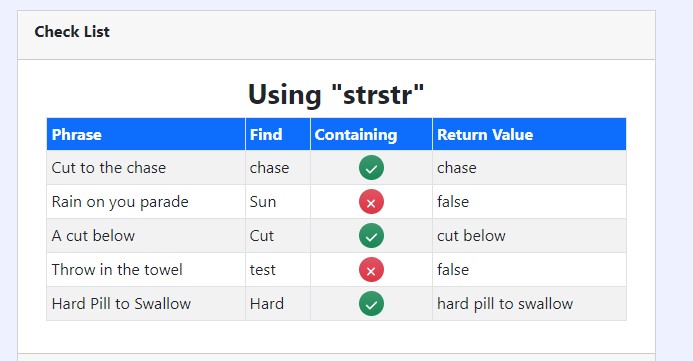Select the Find column header
Viewport: 693px width, 361px height.
tap(278, 134)
